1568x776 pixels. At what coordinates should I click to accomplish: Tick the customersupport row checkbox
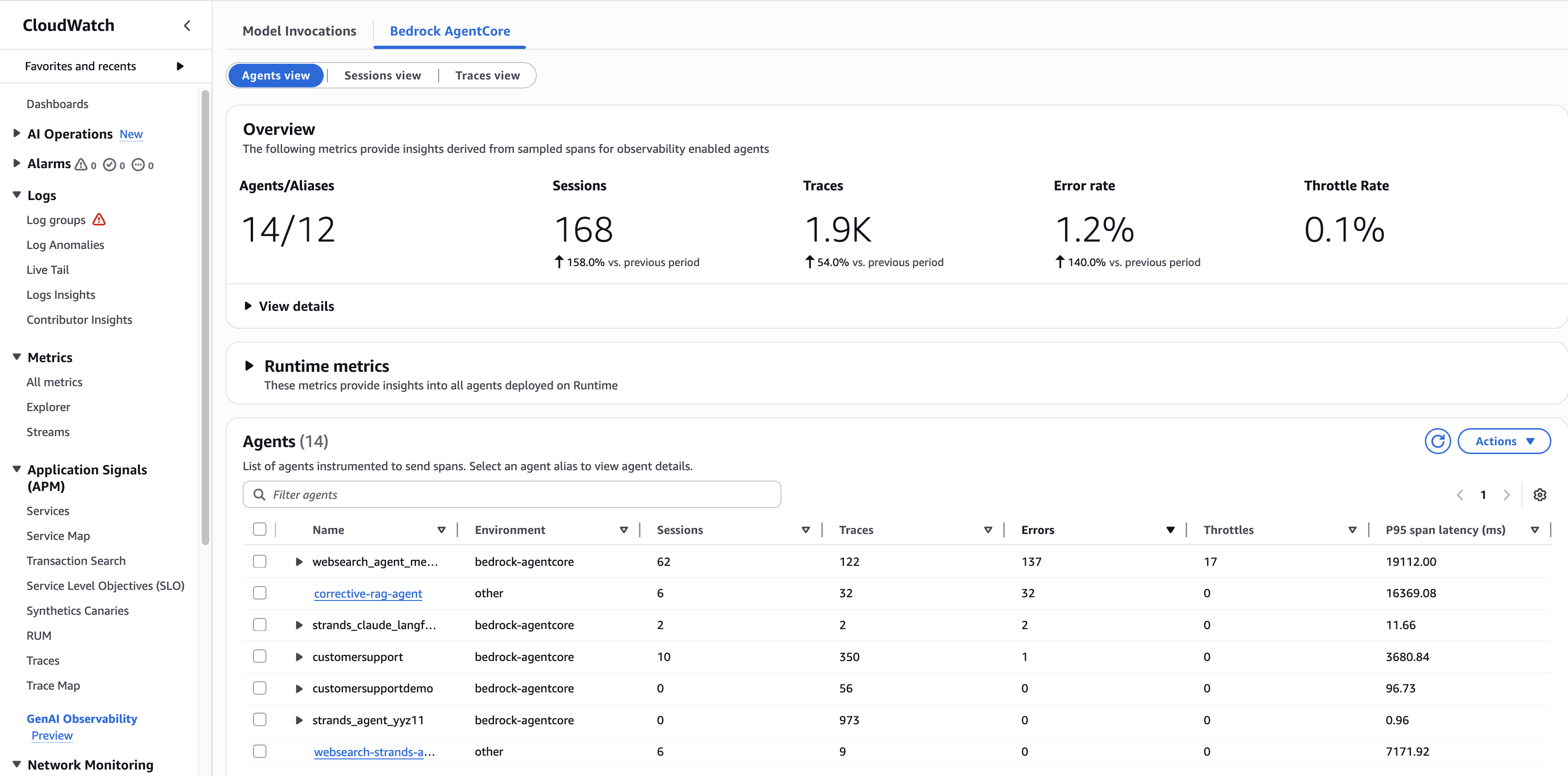pyautogui.click(x=260, y=656)
